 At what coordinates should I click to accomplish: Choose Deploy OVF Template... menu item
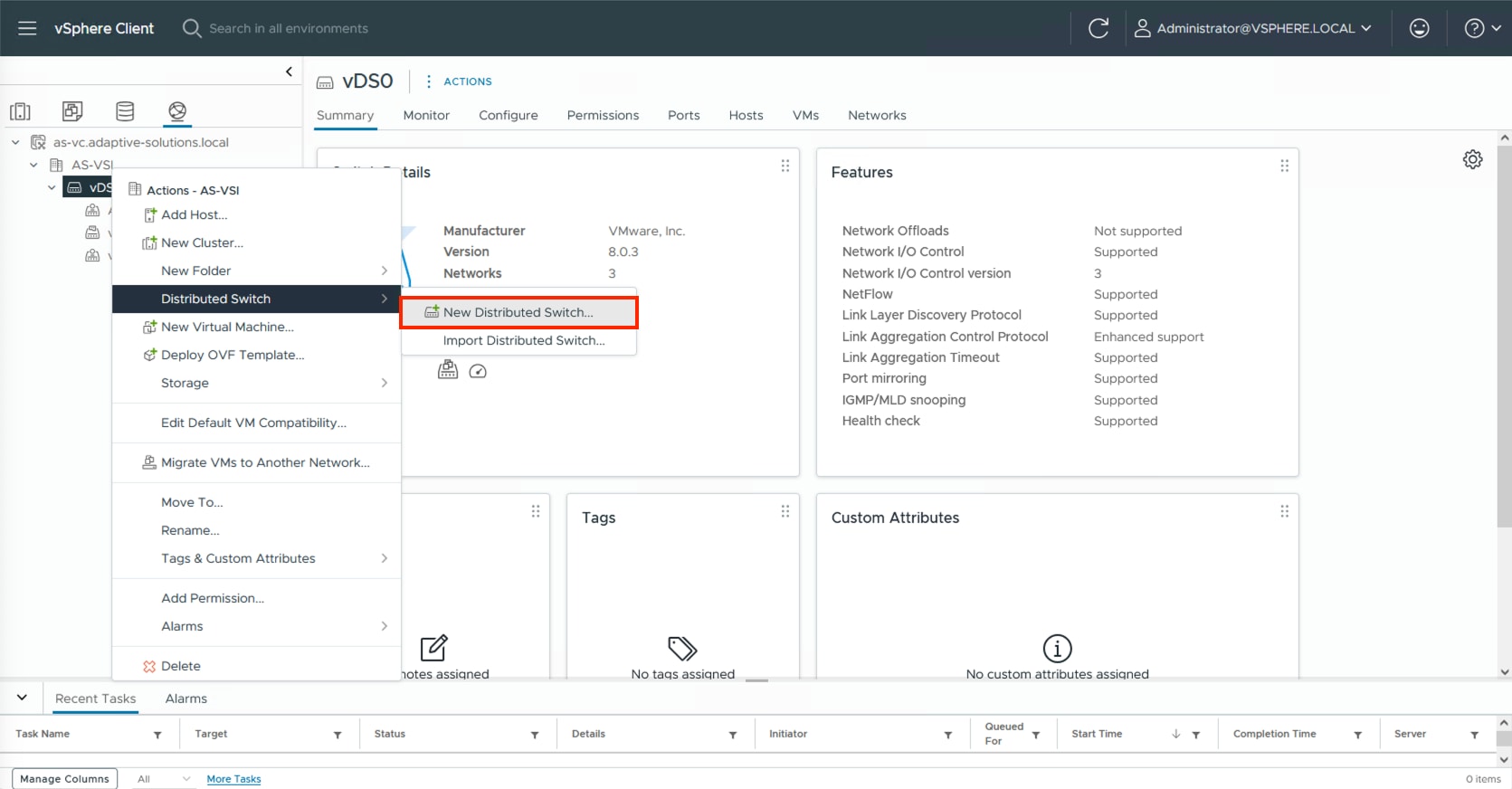point(256,355)
